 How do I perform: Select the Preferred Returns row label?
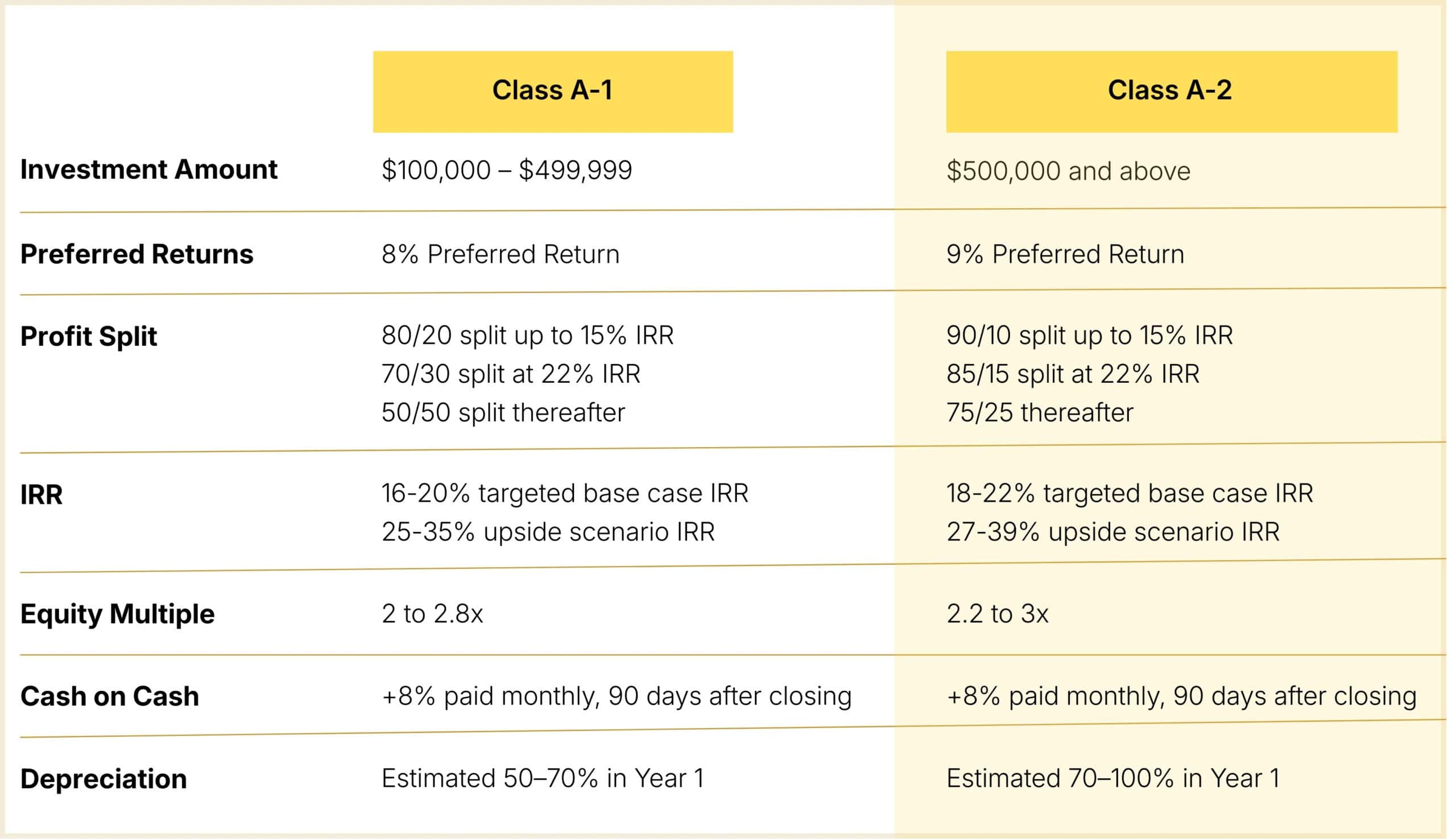pyautogui.click(x=136, y=254)
